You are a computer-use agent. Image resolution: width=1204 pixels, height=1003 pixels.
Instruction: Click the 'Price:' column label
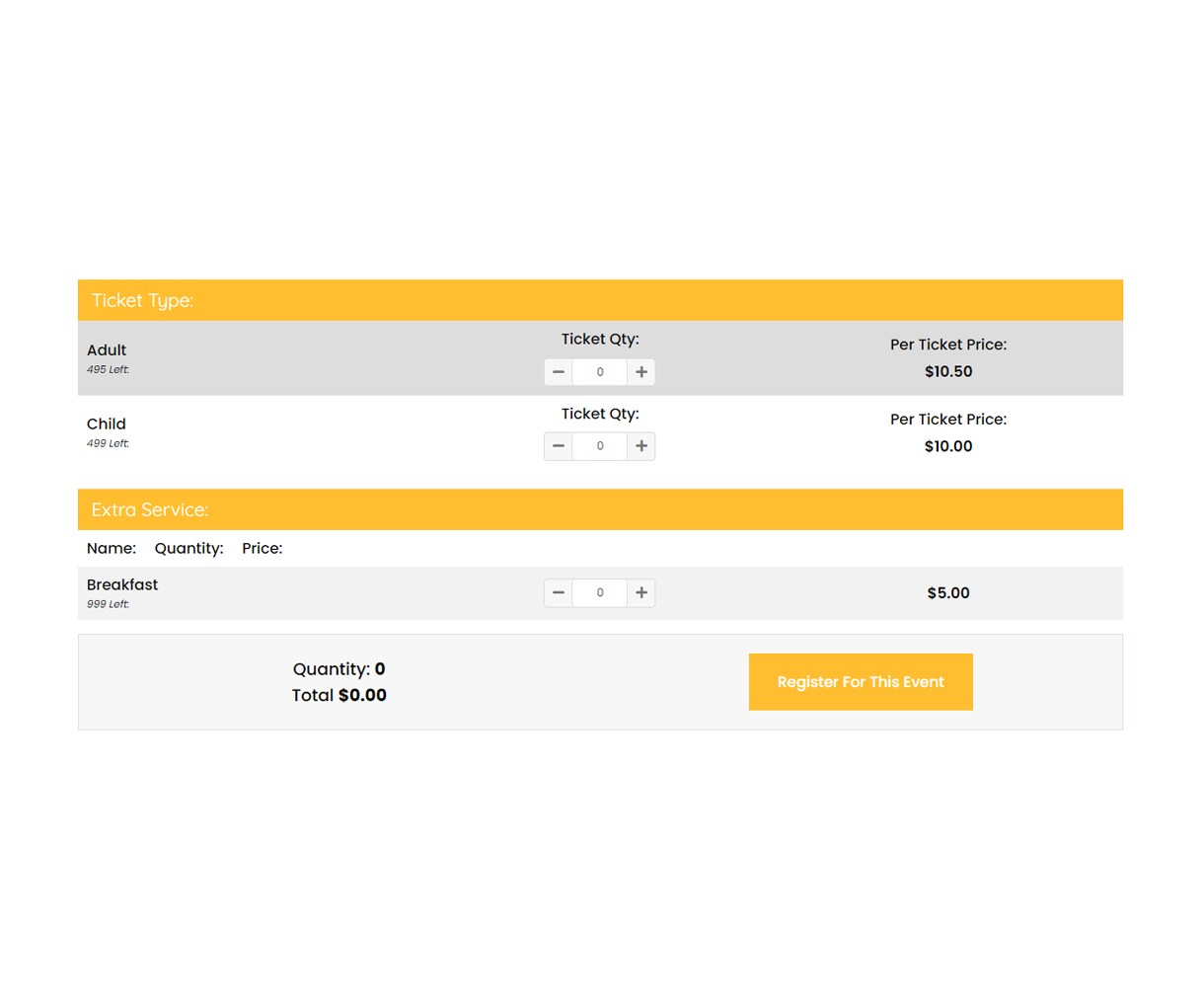[263, 549]
